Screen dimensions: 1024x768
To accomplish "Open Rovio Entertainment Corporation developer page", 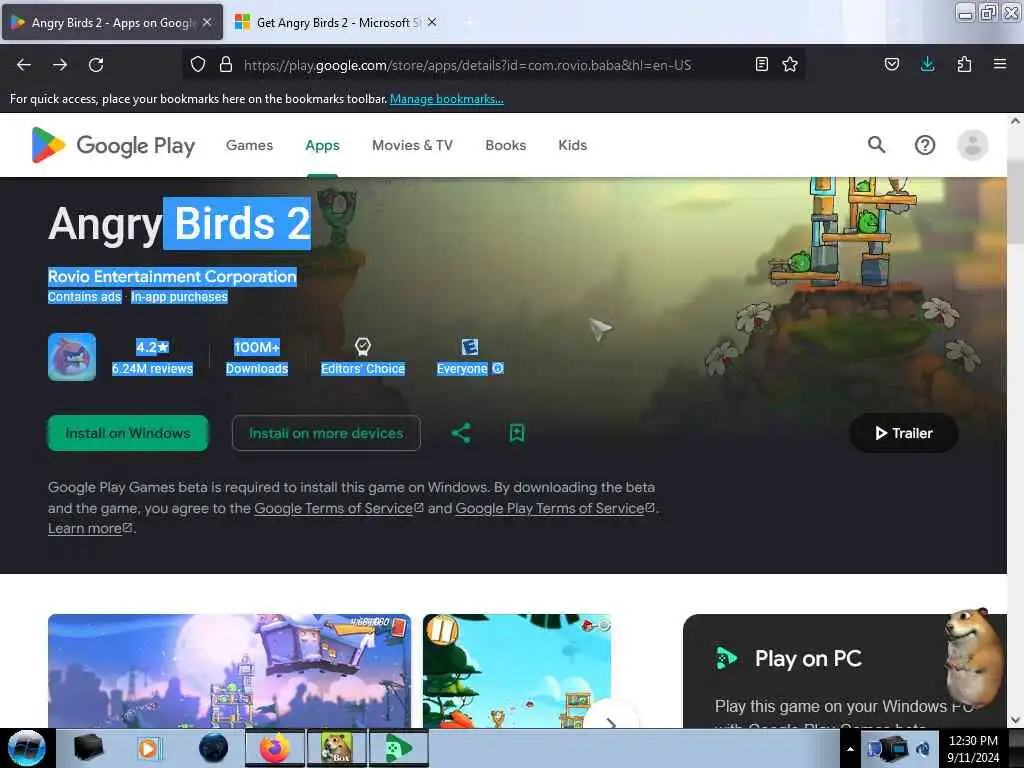I will pos(172,277).
